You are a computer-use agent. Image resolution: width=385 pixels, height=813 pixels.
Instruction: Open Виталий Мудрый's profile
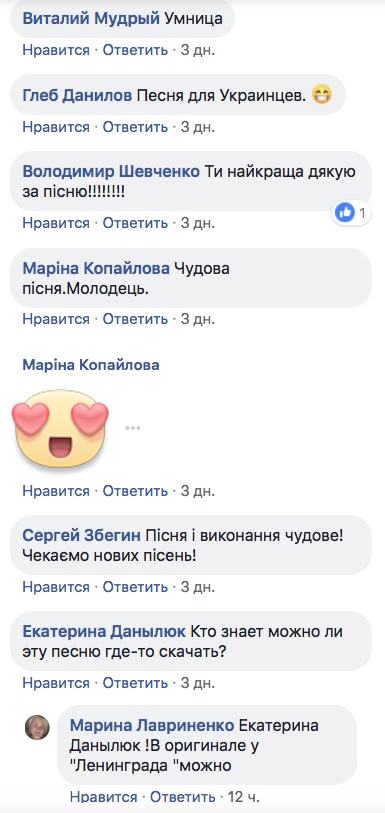(x=91, y=19)
